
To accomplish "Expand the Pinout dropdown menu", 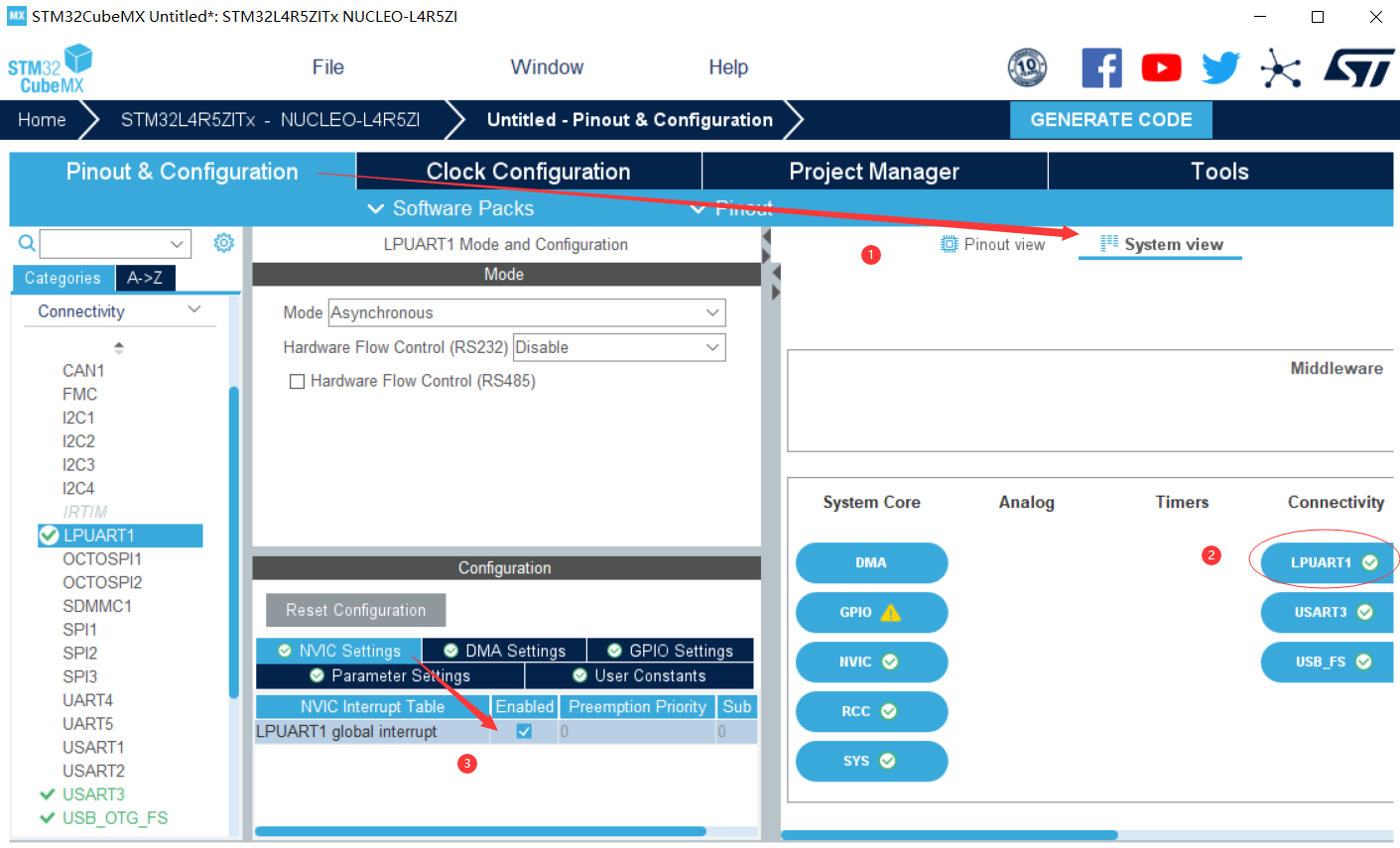I will click(x=731, y=208).
